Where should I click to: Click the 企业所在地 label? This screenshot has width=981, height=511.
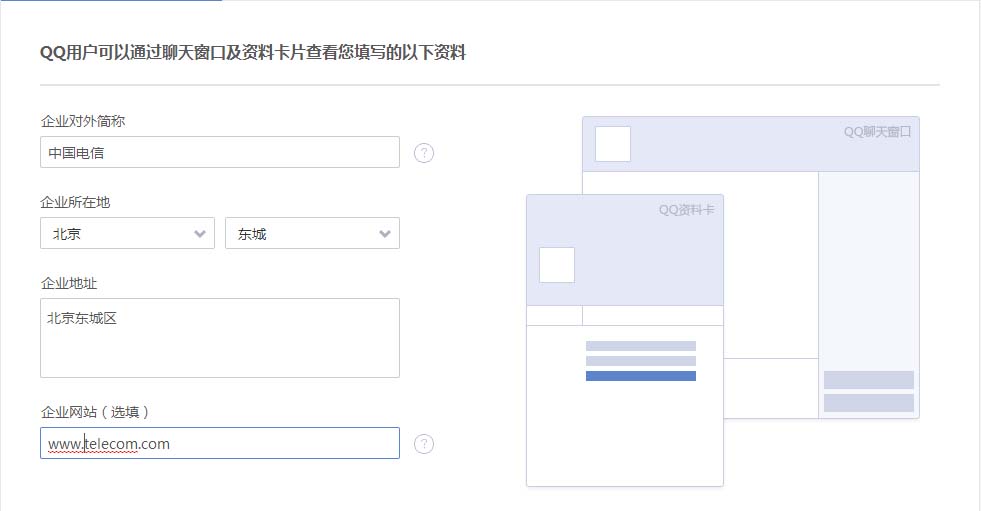(x=75, y=202)
